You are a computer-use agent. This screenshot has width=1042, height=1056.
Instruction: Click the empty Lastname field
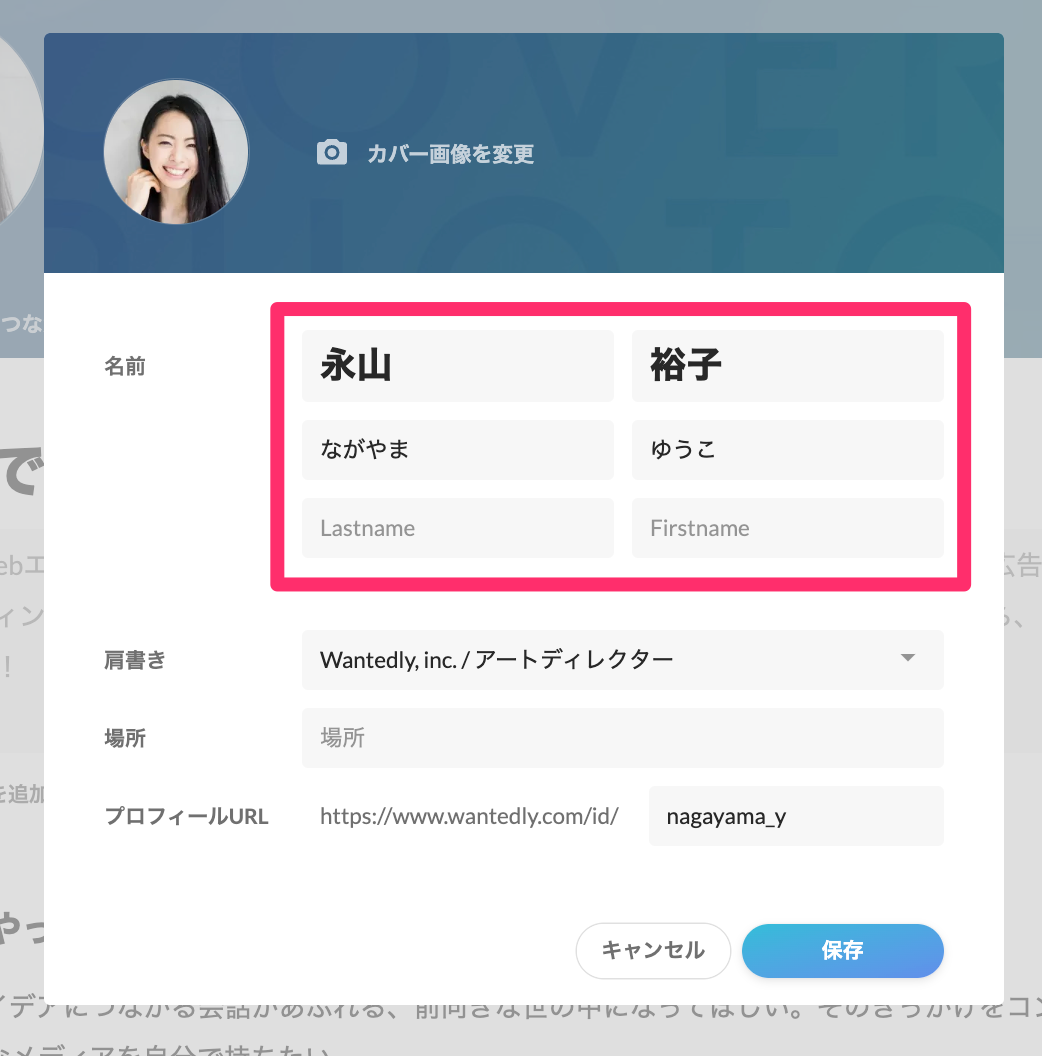457,528
